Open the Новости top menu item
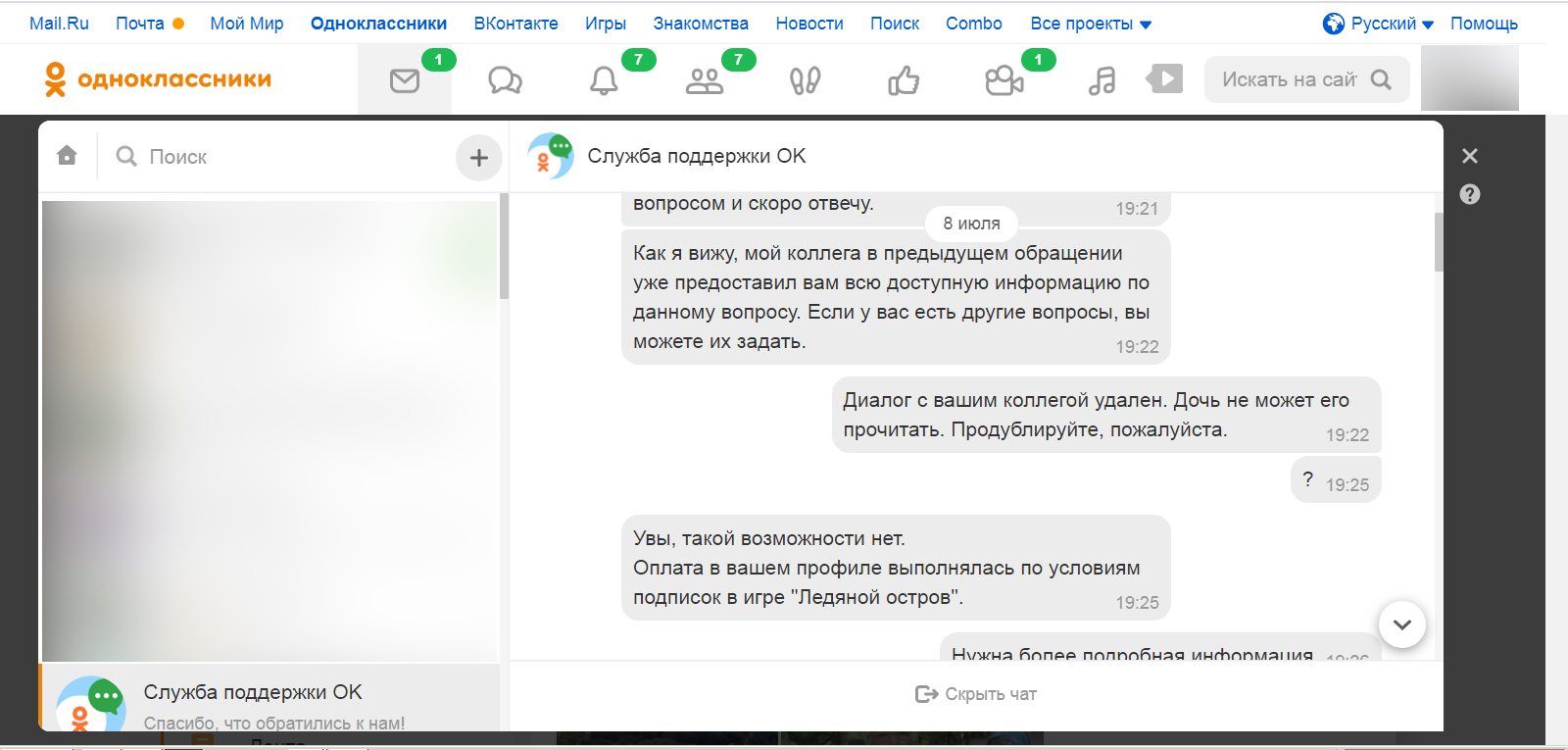 pos(808,24)
